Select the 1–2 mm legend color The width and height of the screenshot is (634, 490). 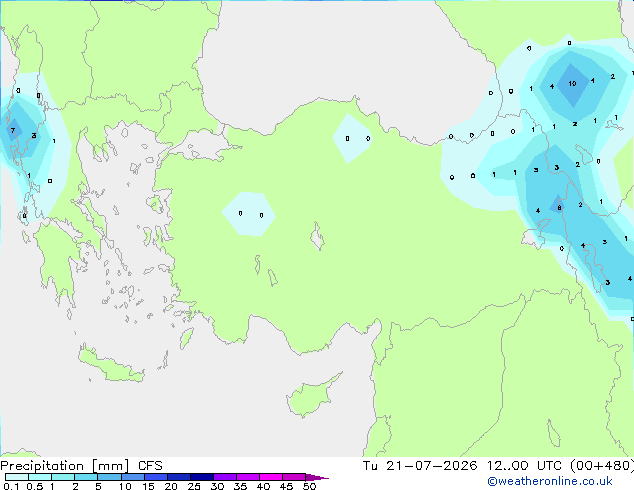[x=63, y=477]
